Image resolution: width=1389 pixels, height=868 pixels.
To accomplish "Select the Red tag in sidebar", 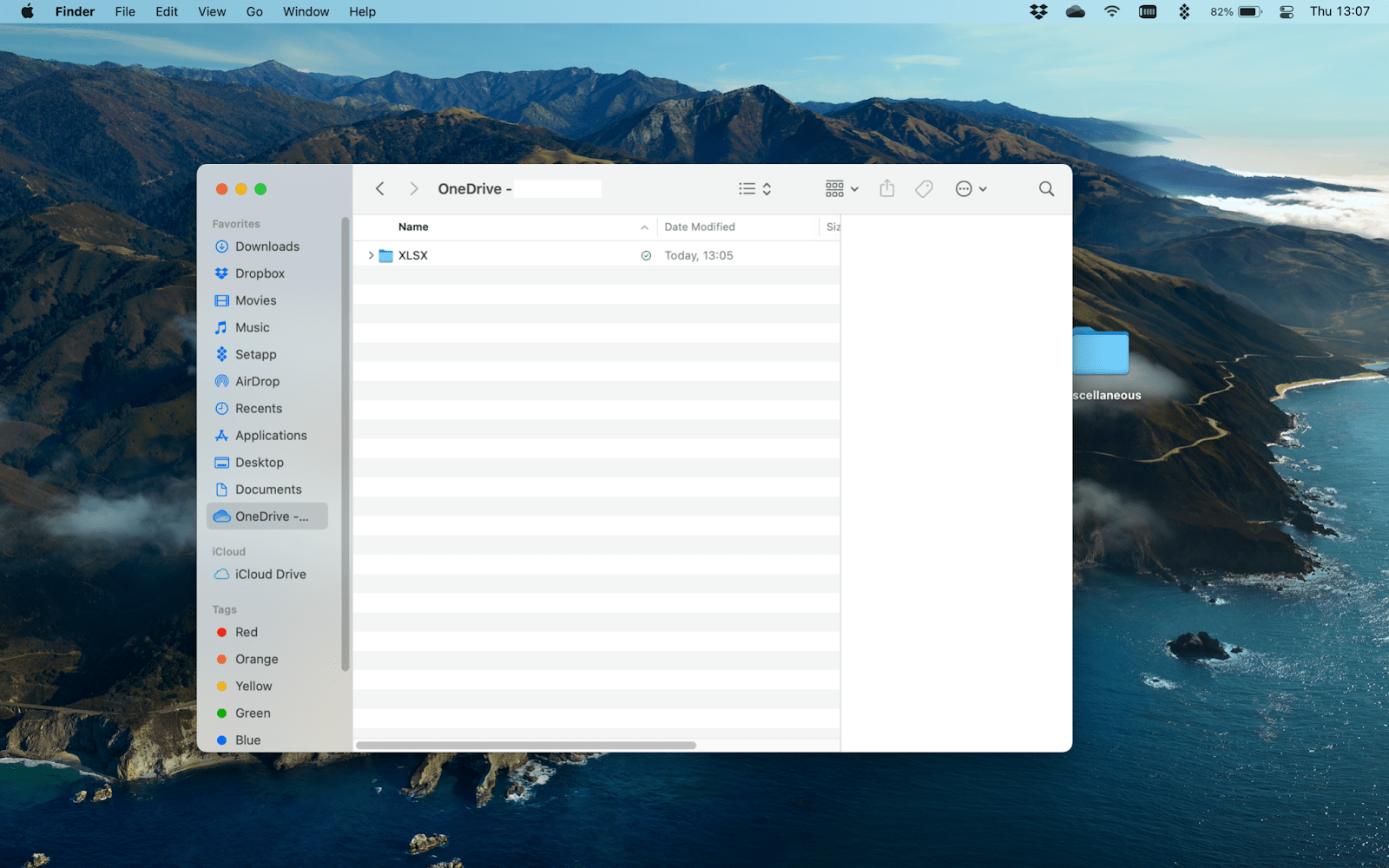I will [x=246, y=632].
